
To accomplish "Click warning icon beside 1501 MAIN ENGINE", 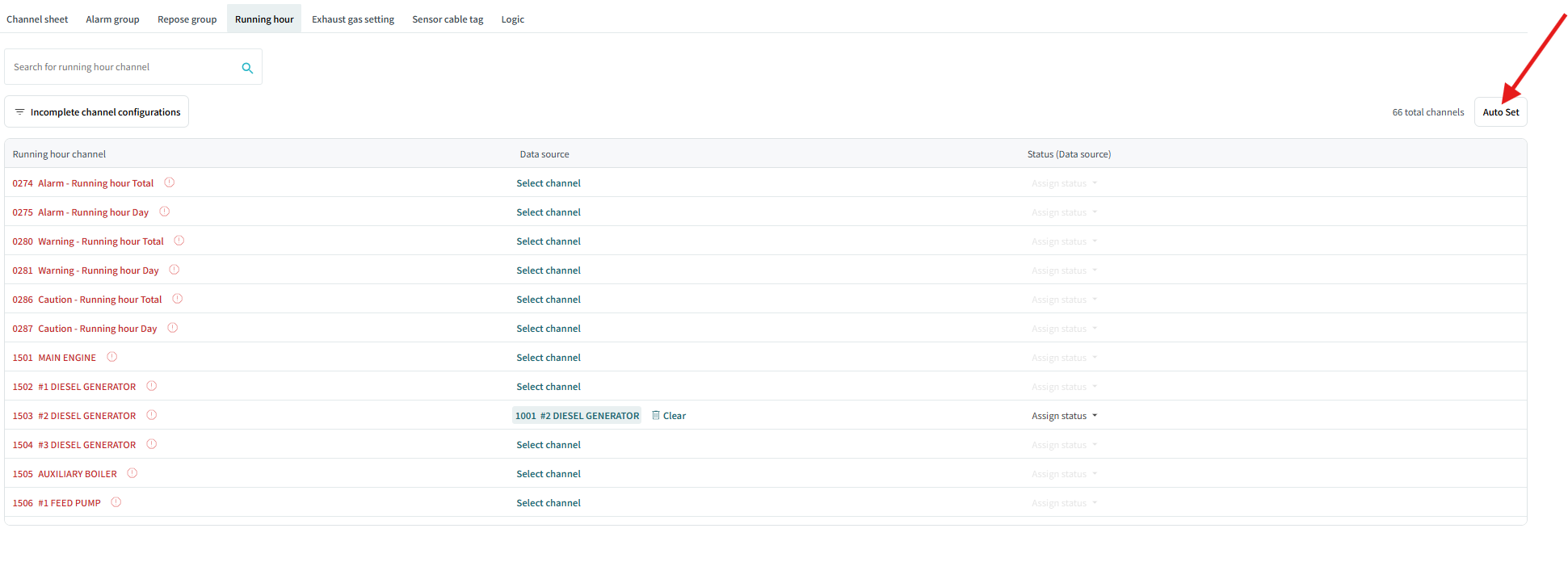I will pos(111,357).
